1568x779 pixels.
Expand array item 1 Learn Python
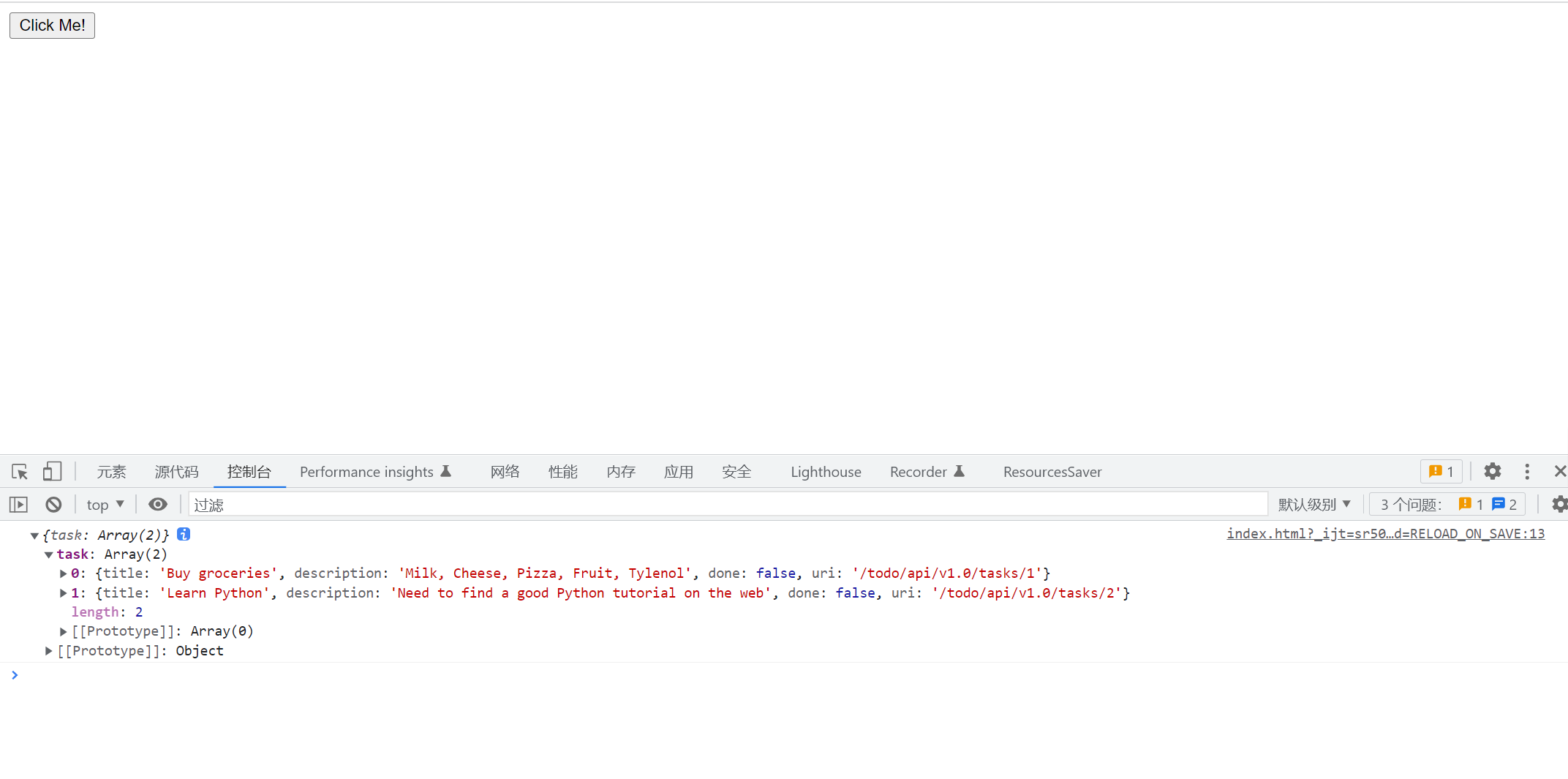(x=63, y=593)
